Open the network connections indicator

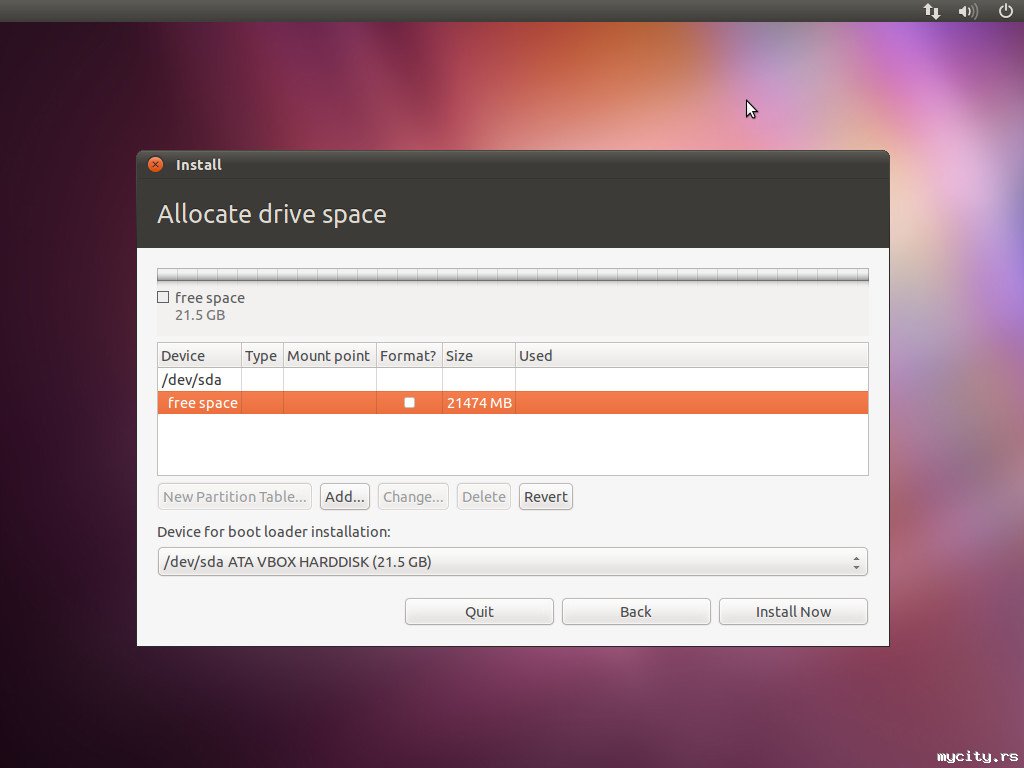pyautogui.click(x=932, y=11)
